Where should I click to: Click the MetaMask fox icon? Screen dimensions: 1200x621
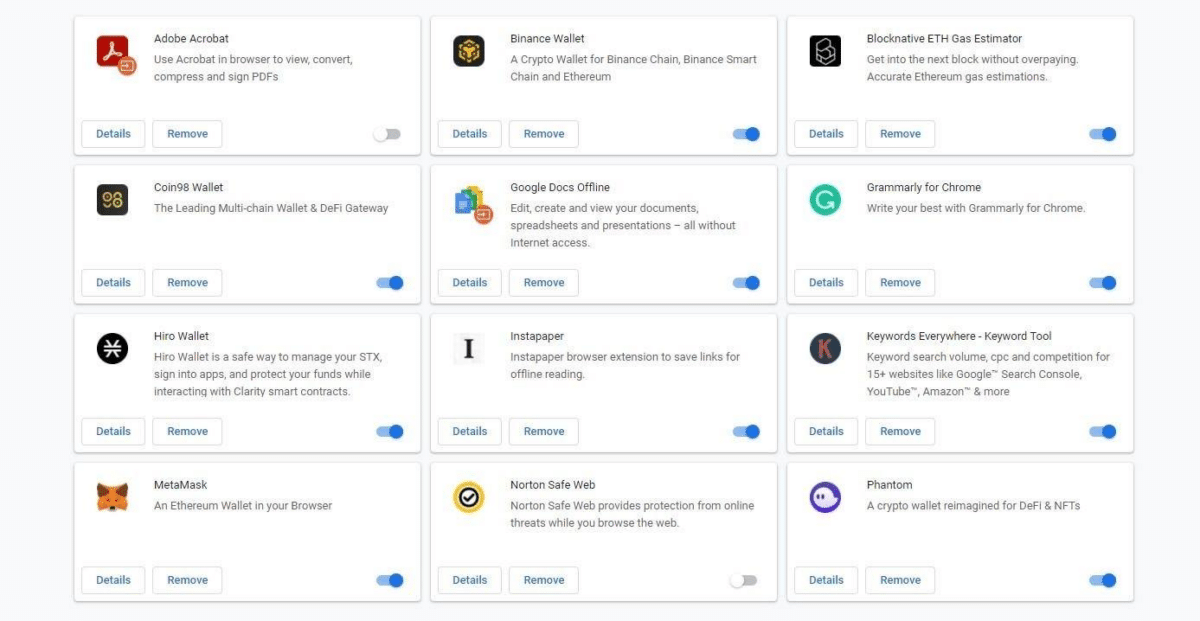point(112,497)
